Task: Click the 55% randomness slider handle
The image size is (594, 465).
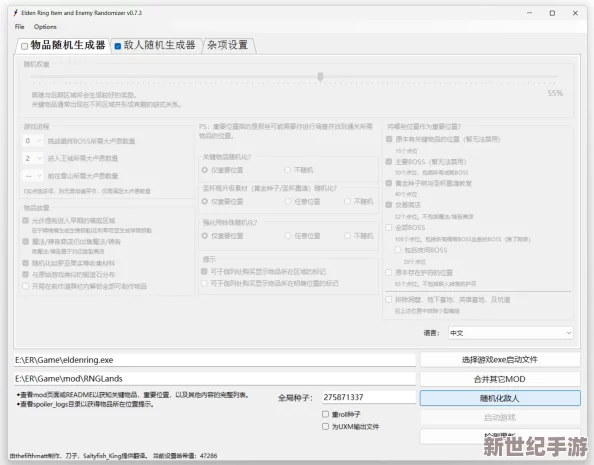Action: point(320,77)
